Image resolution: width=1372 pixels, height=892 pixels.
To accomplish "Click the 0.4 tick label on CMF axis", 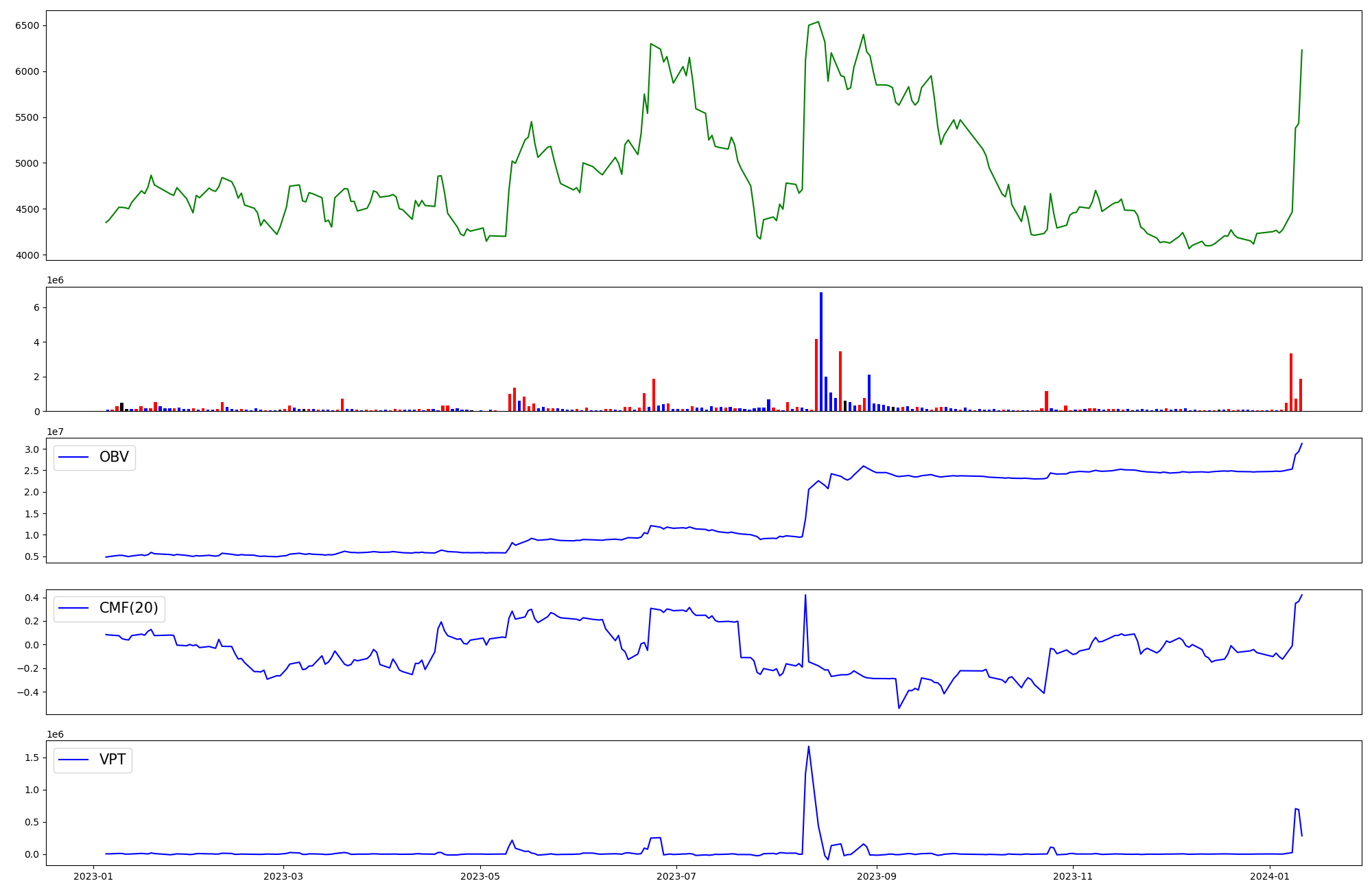I will (x=33, y=598).
